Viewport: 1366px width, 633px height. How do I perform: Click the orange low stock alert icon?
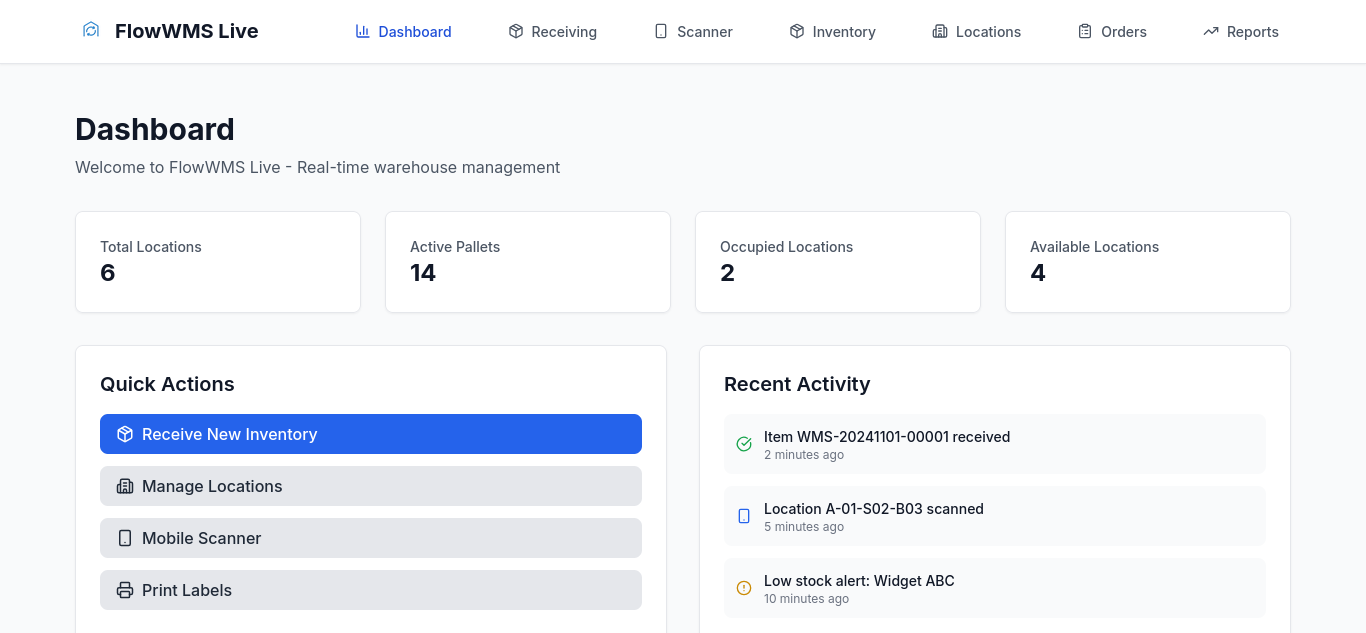tap(744, 588)
